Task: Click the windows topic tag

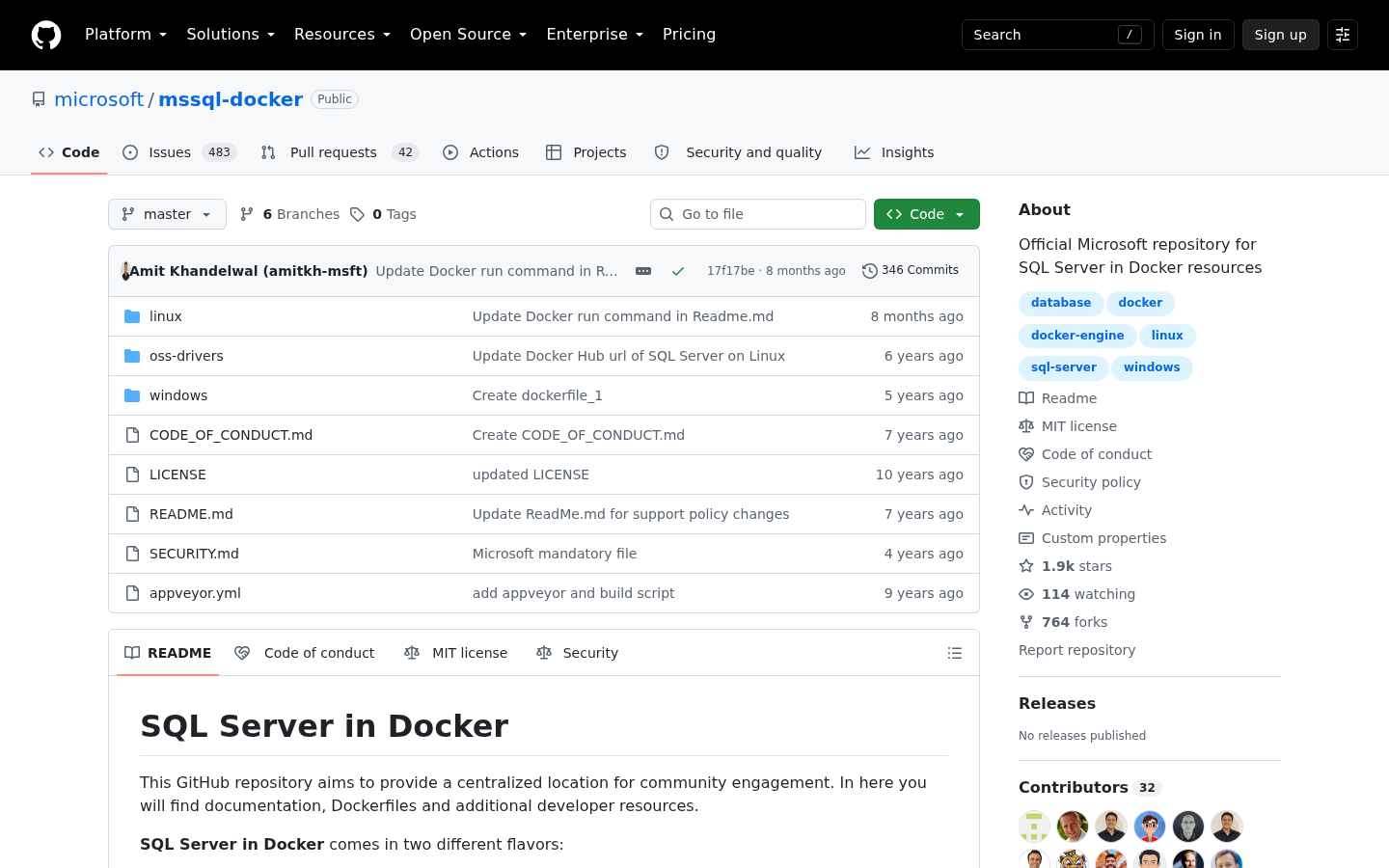Action: 1152,367
